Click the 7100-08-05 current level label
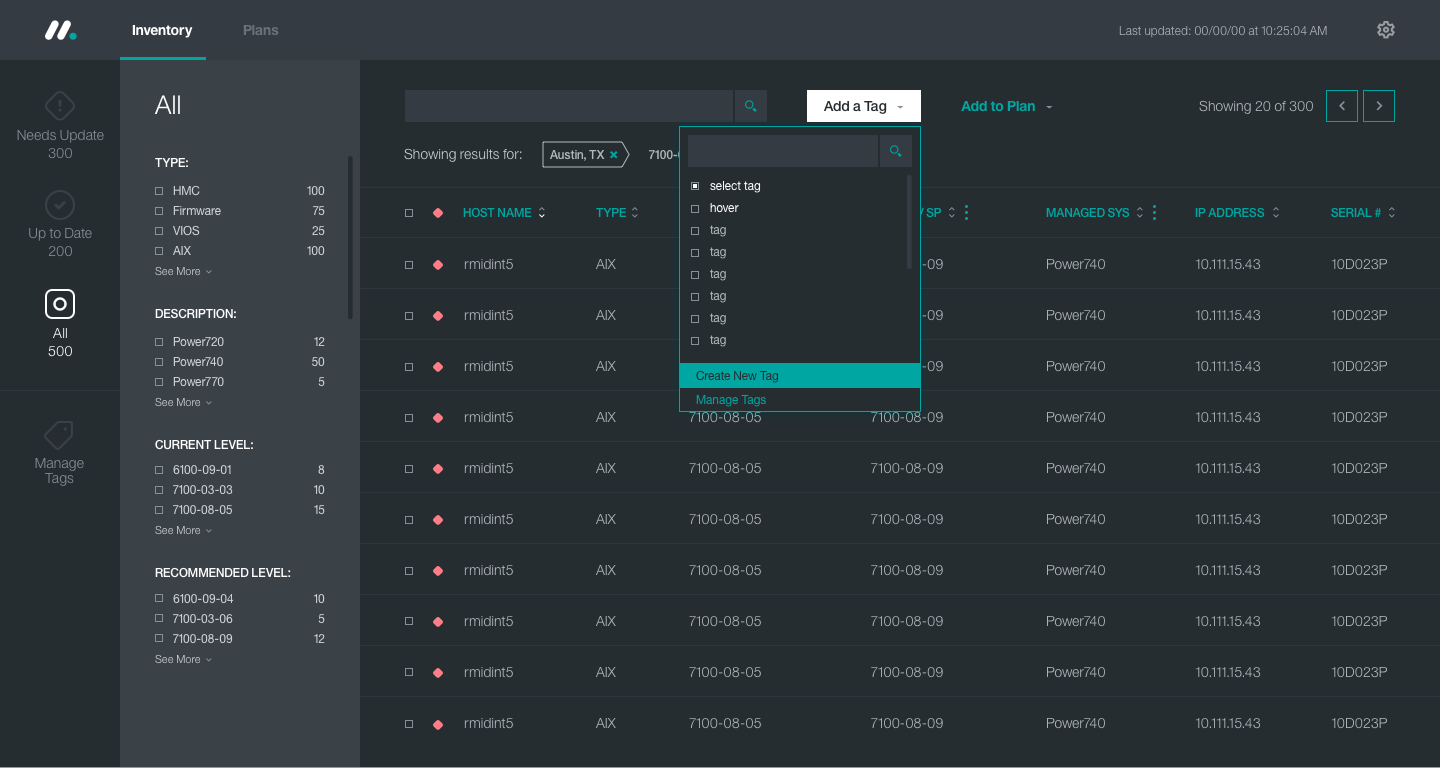Screen dimensions: 1440x768 click(x=203, y=510)
